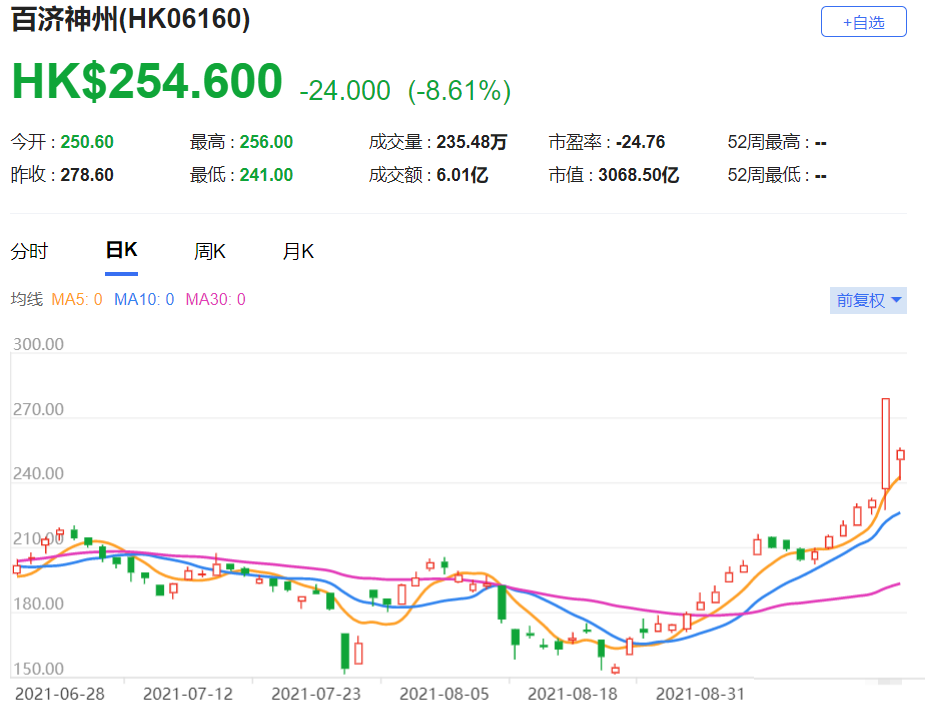
Task: Click the MA5 legend label
Action: point(77,300)
